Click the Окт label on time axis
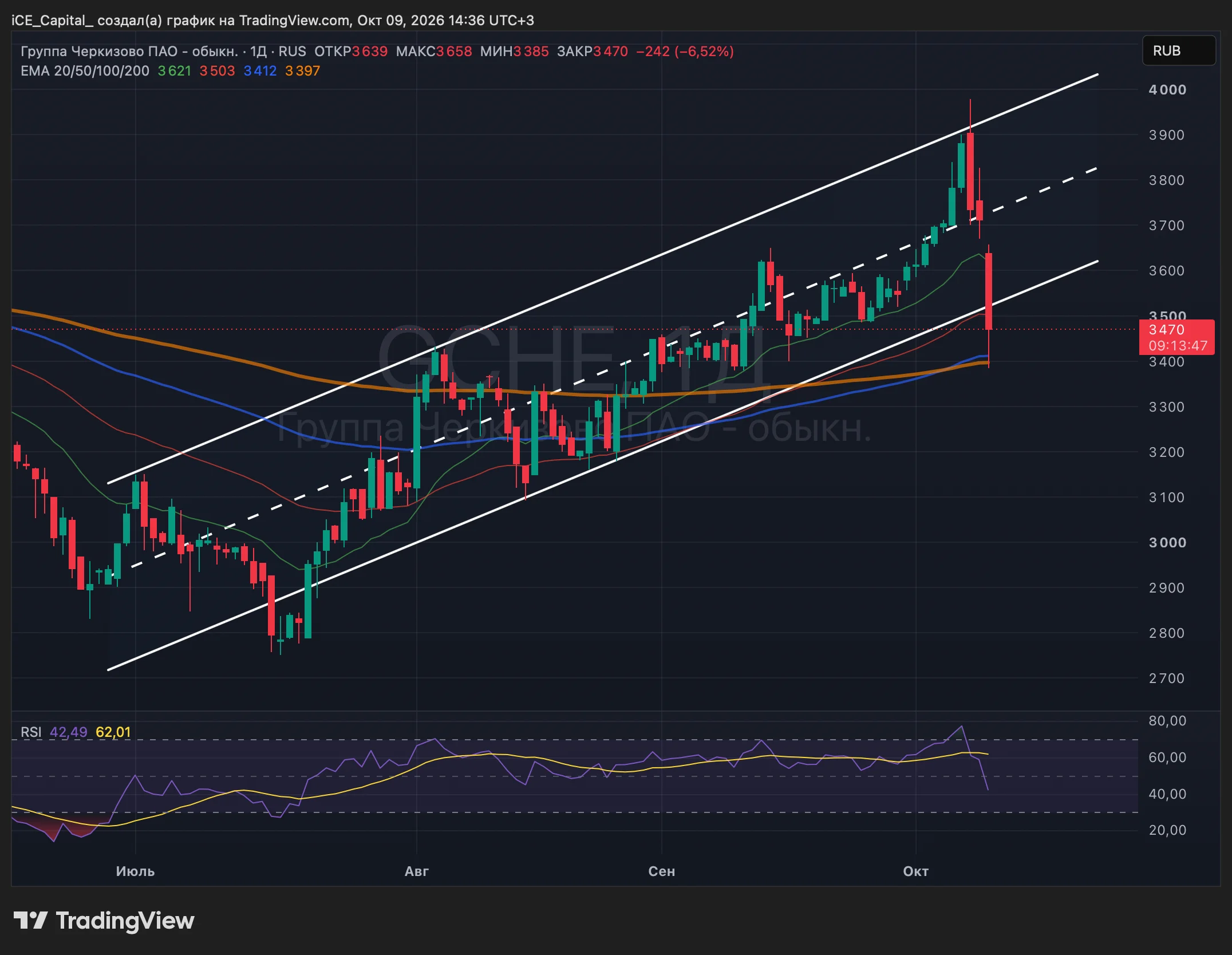1232x955 pixels. [x=915, y=871]
